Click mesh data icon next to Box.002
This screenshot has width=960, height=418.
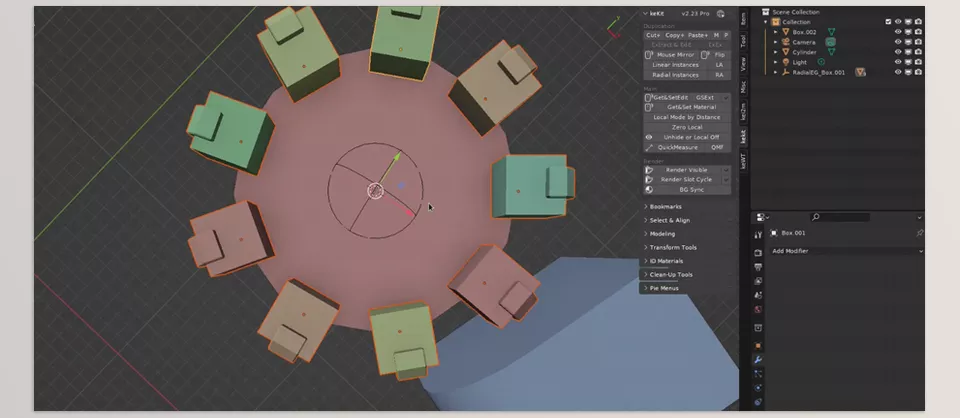(x=831, y=32)
